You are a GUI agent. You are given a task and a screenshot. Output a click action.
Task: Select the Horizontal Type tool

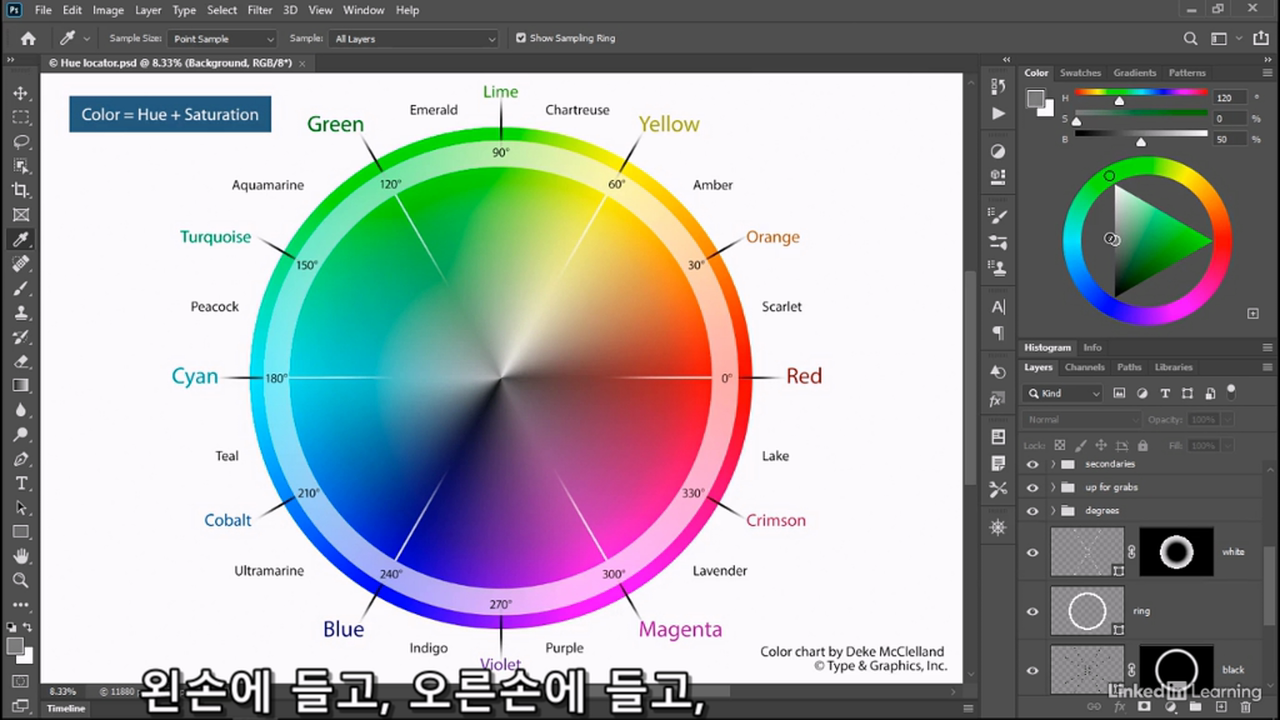(x=21, y=483)
